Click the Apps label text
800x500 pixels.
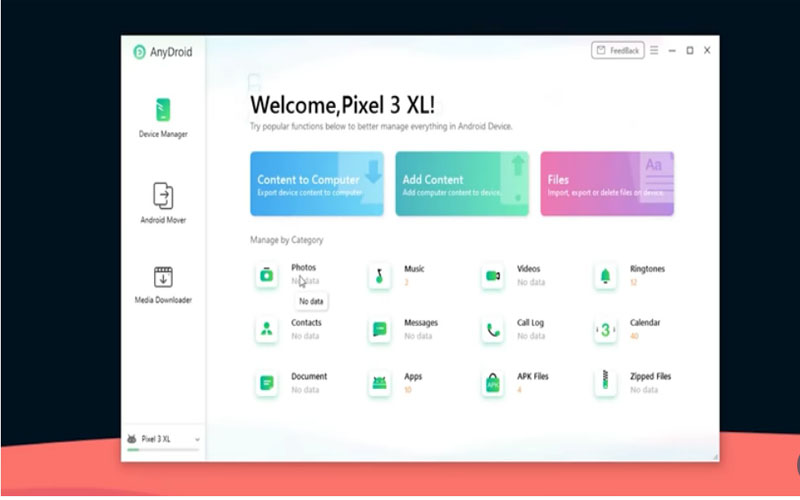point(413,377)
